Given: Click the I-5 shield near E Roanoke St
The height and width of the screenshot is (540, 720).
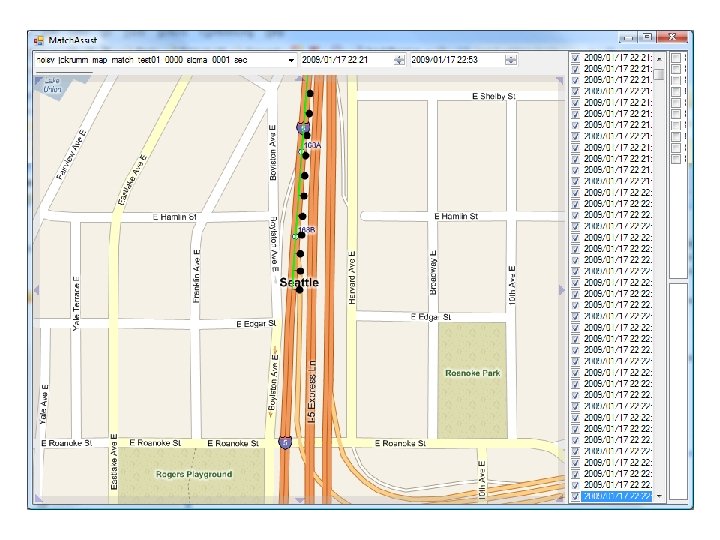Looking at the screenshot, I should 285,443.
